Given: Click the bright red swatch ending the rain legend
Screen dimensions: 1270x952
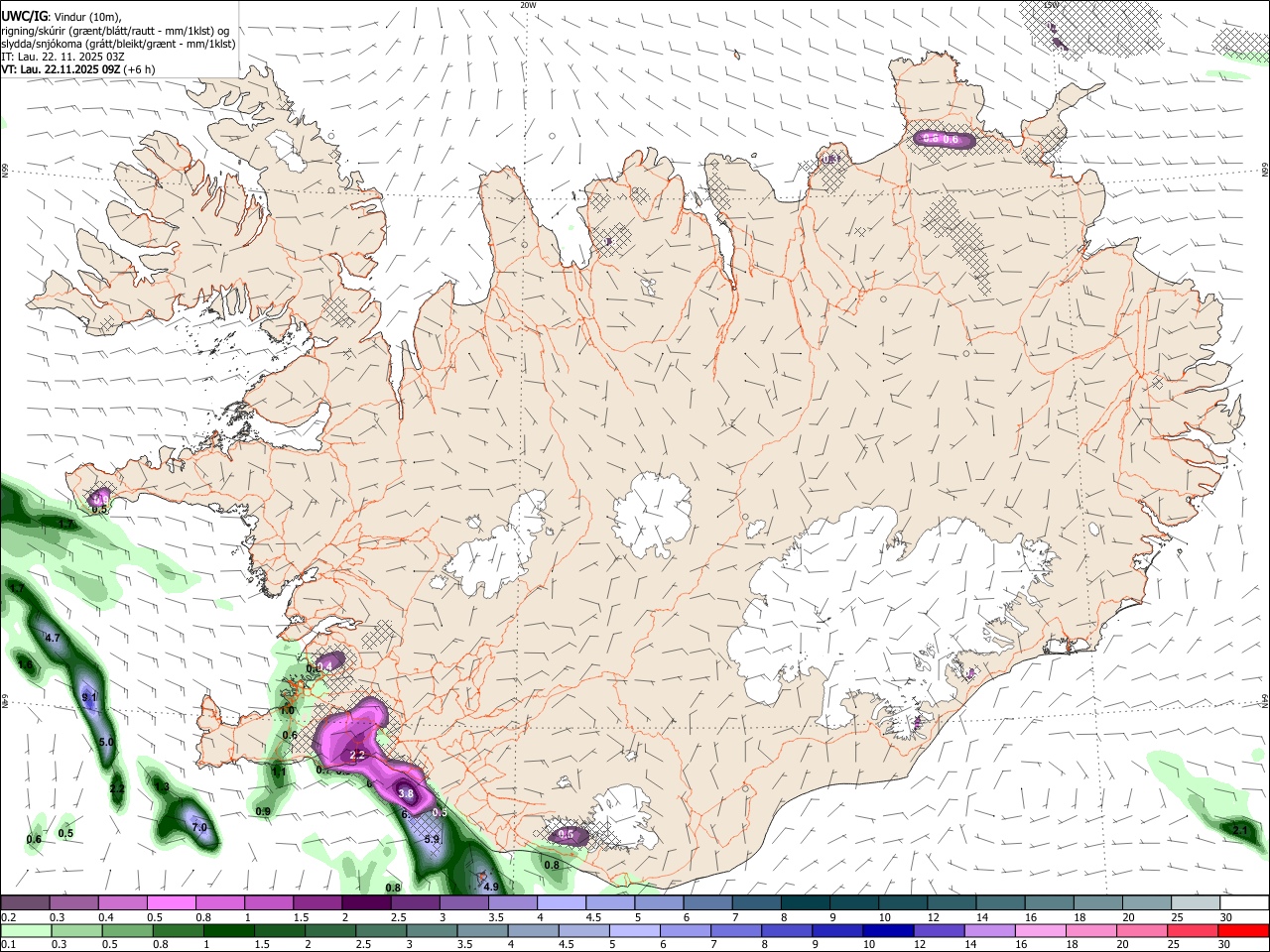Looking at the screenshot, I should coord(1242,931).
